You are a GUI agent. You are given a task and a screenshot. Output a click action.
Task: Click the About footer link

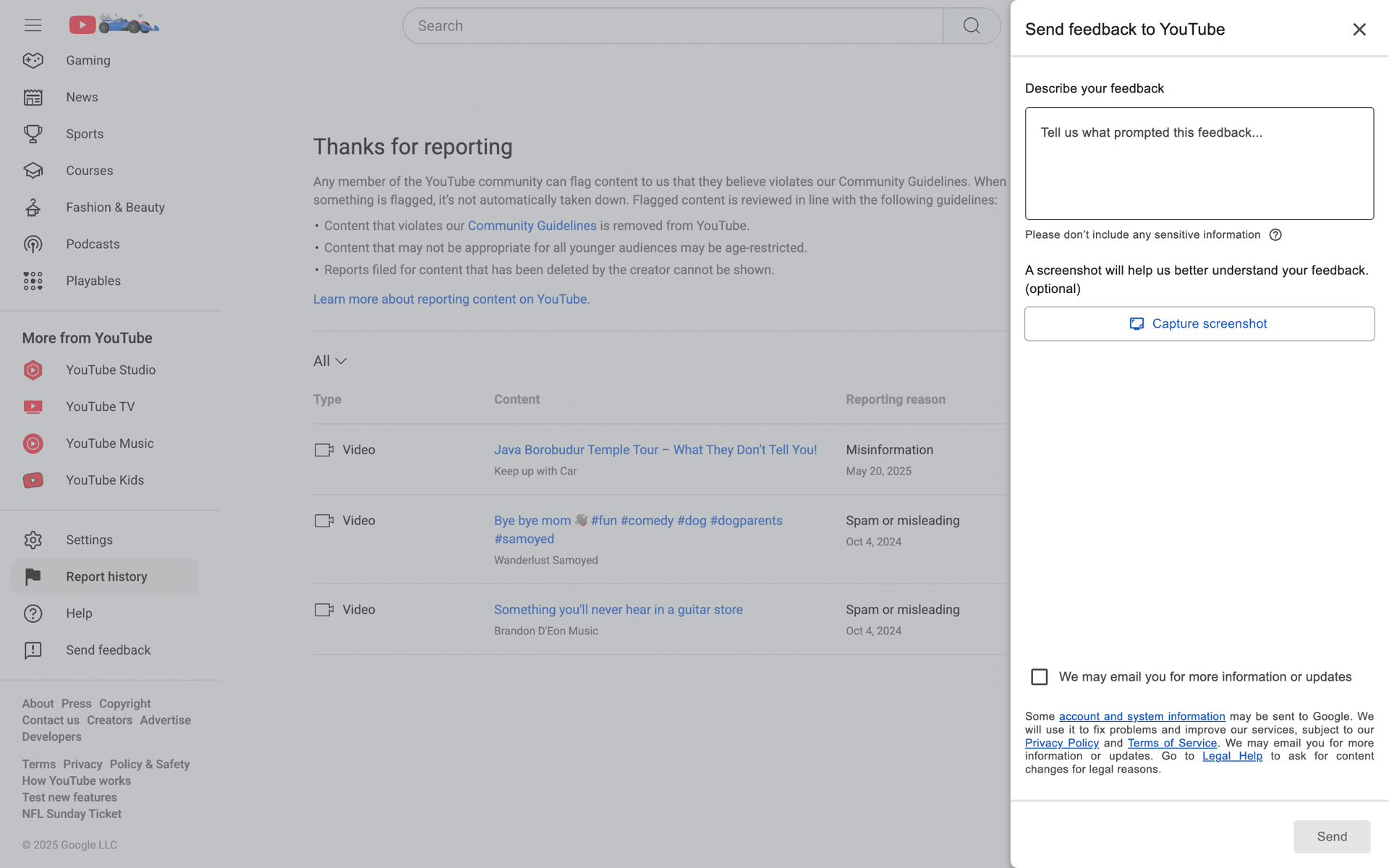[38, 704]
